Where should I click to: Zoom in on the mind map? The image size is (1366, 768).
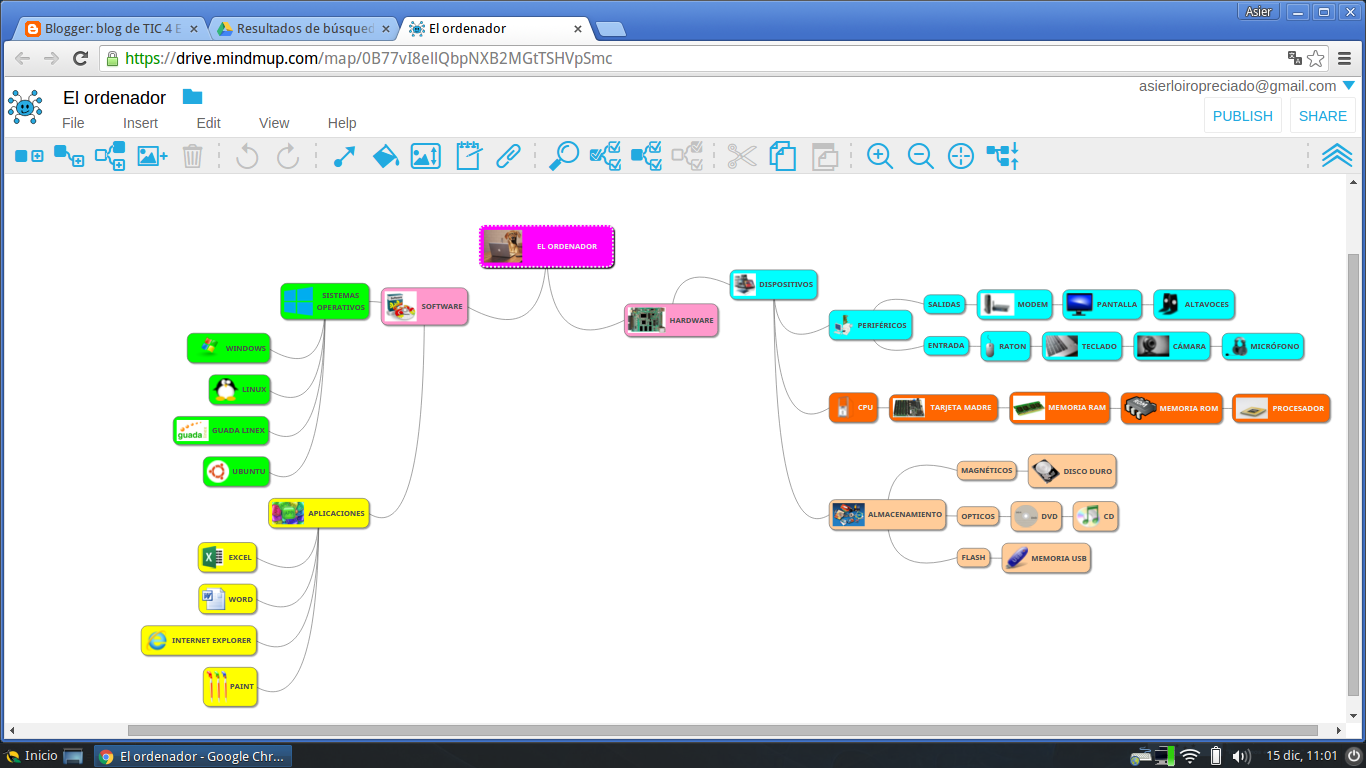(x=880, y=156)
